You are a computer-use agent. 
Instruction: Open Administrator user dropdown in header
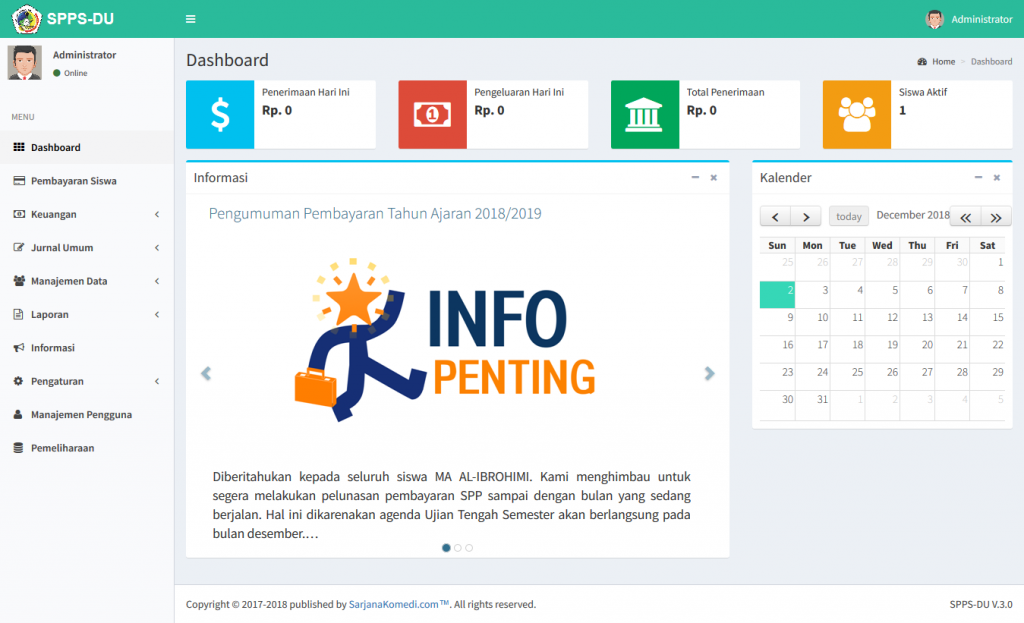[969, 19]
